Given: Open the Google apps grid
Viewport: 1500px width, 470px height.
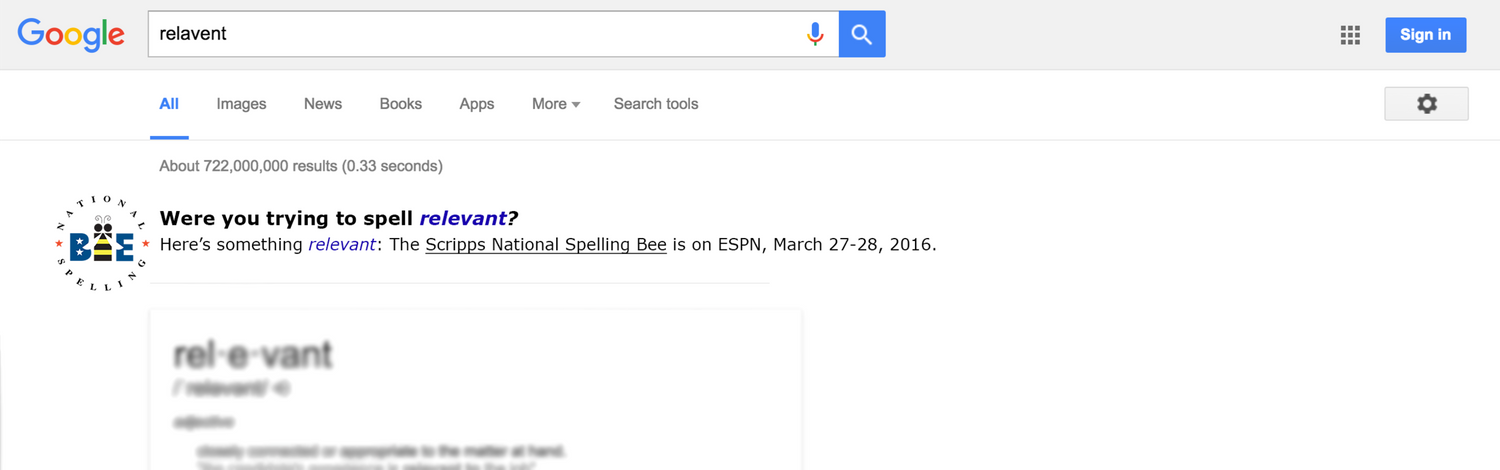Looking at the screenshot, I should click(x=1350, y=35).
